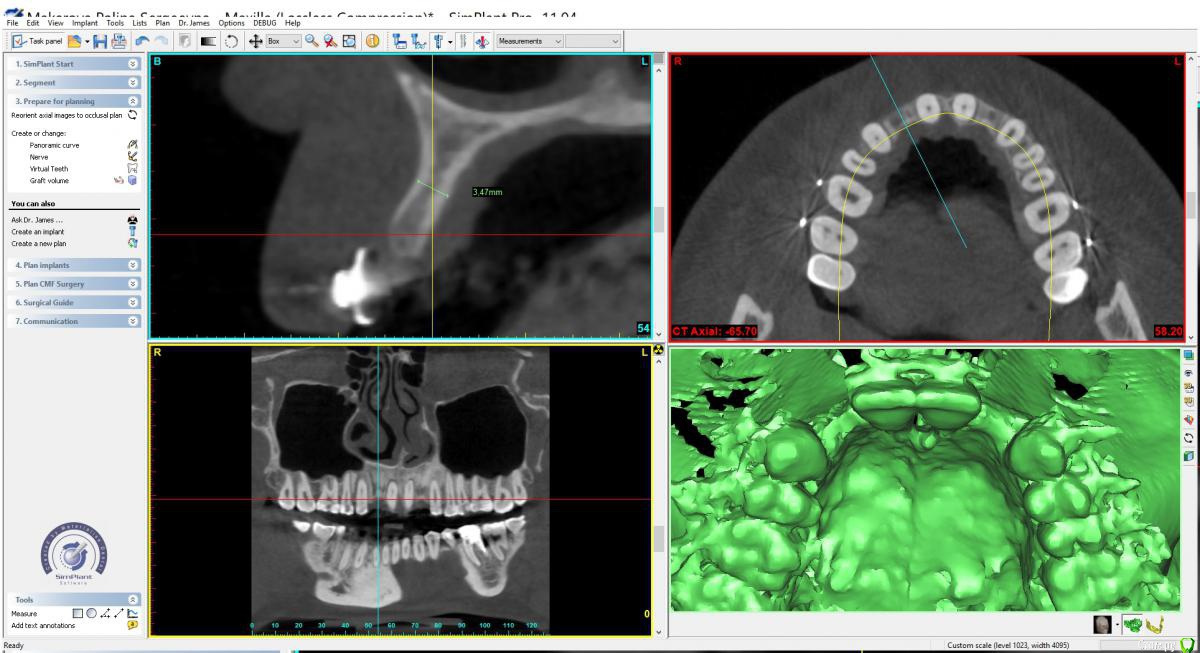The image size is (1200, 653).
Task: Click the Print icon in the toolbar
Action: tap(119, 41)
